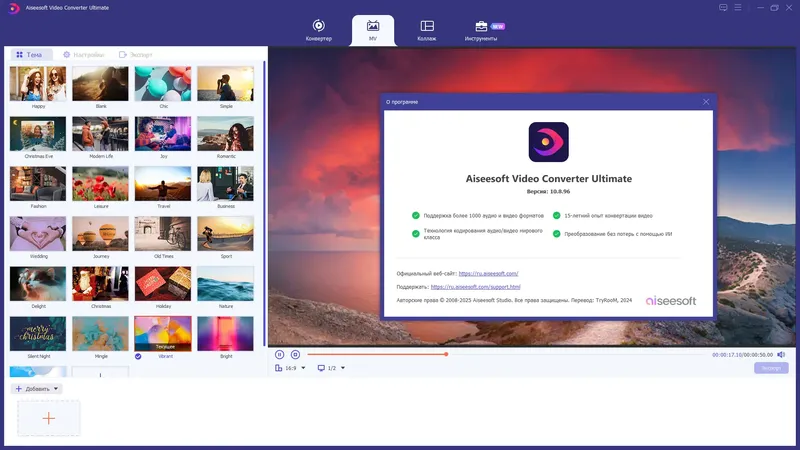Select the Chic theme thumbnail
800x450 pixels.
pos(163,84)
